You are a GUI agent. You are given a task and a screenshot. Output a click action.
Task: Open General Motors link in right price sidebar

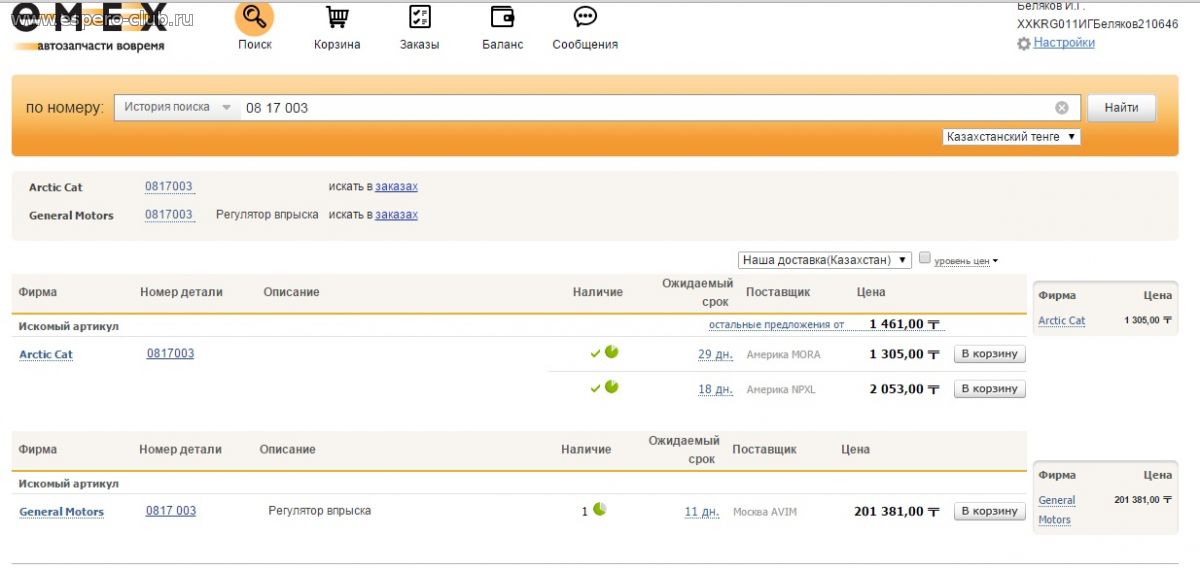point(1056,510)
